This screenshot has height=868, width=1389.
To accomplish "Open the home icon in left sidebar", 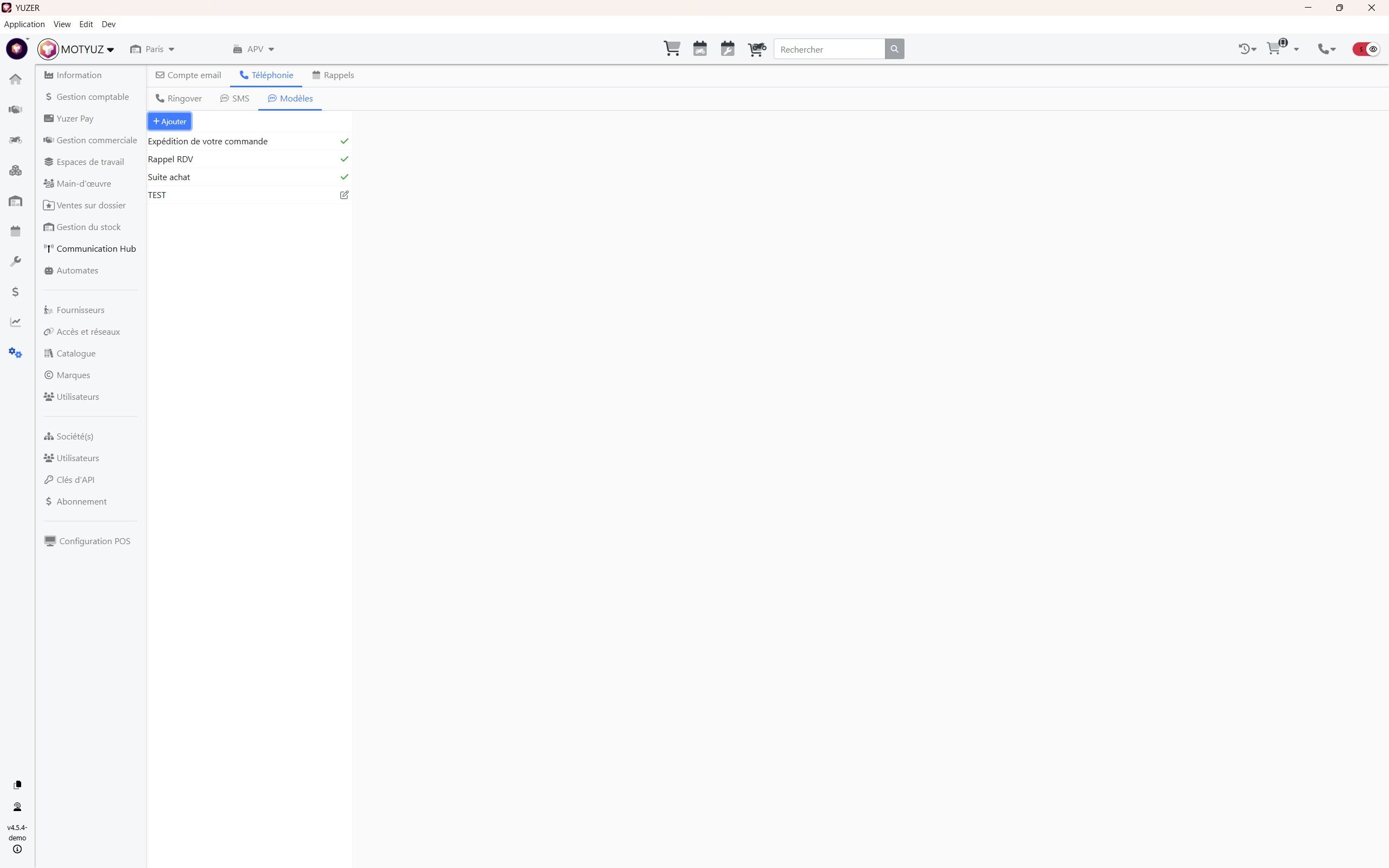I will point(16,79).
